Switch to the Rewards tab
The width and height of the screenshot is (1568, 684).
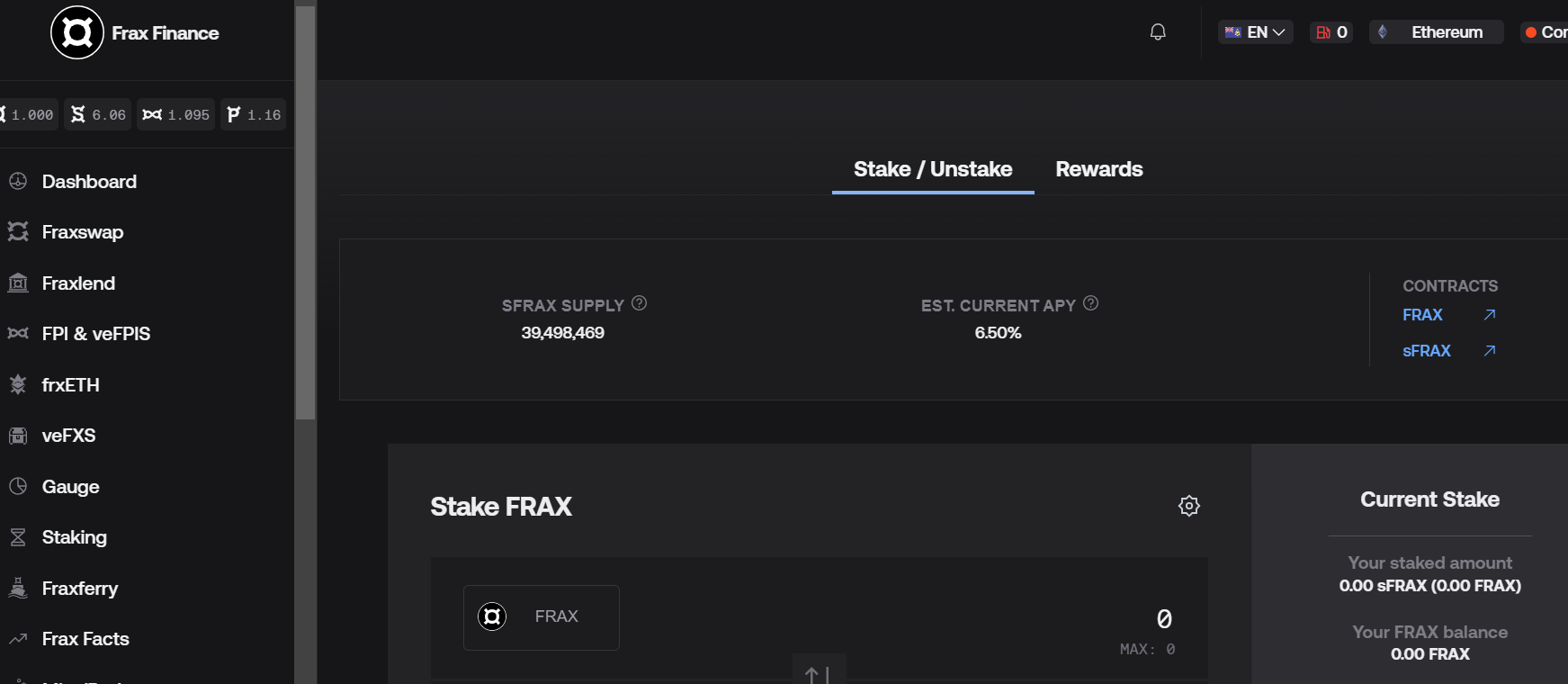(x=1098, y=168)
